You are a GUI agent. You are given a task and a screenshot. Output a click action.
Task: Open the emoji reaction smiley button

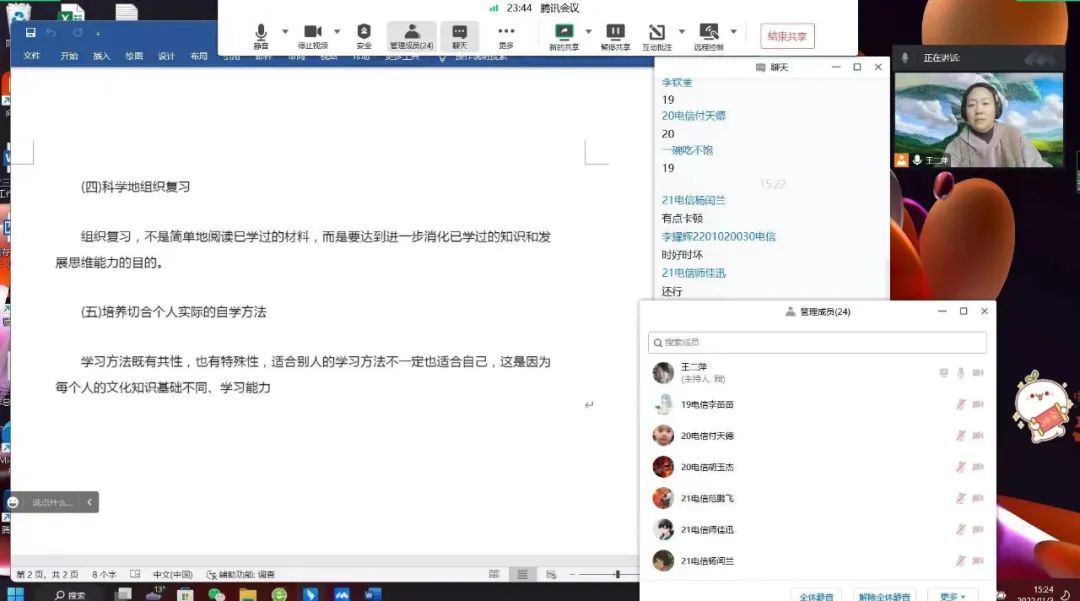click(13, 502)
